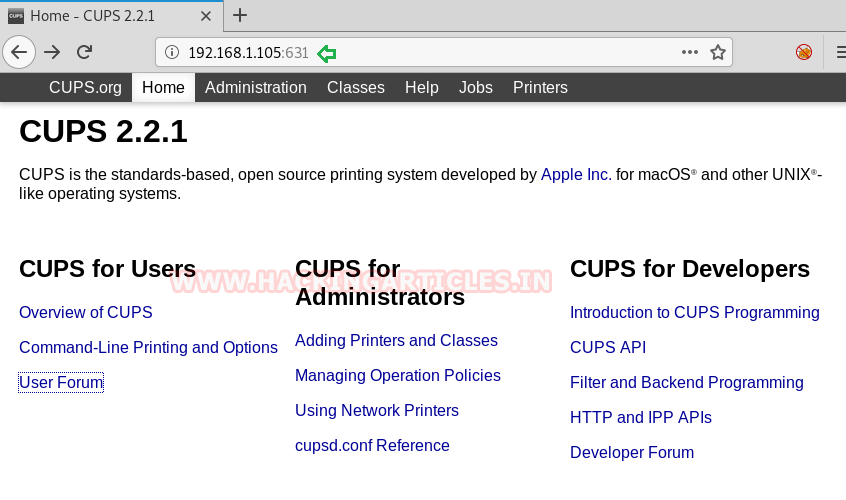The height and width of the screenshot is (500, 846).
Task: Select the Home - CUPS 2.2.1 browser tab
Action: (111, 16)
